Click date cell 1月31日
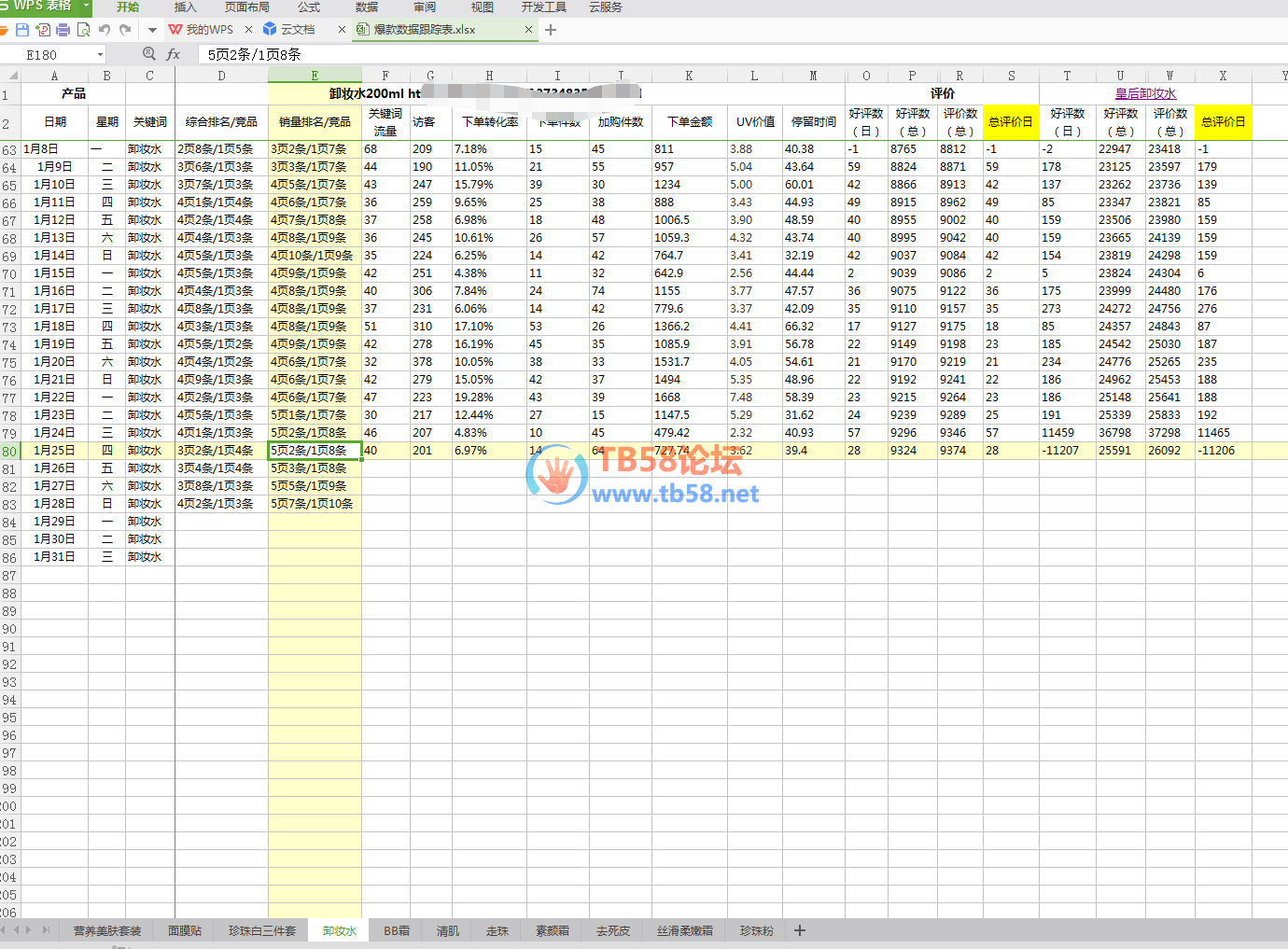 point(55,557)
